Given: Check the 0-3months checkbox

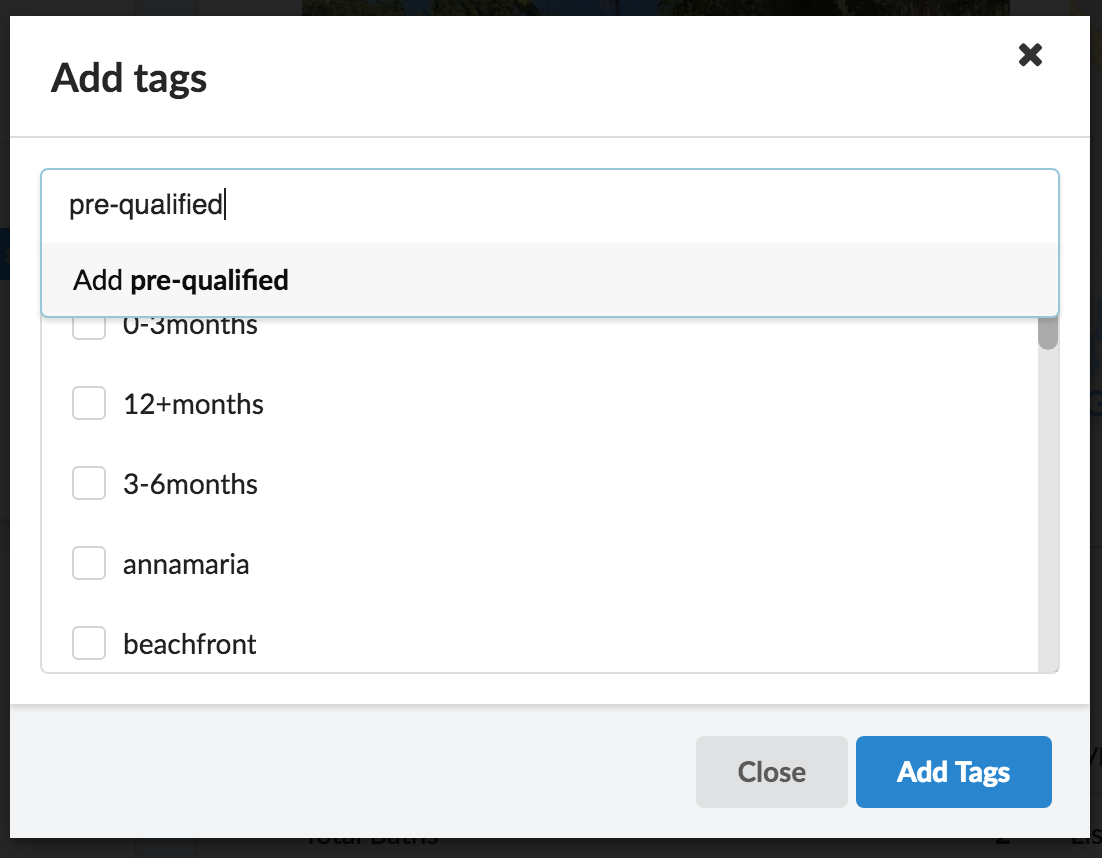Looking at the screenshot, I should 89,328.
